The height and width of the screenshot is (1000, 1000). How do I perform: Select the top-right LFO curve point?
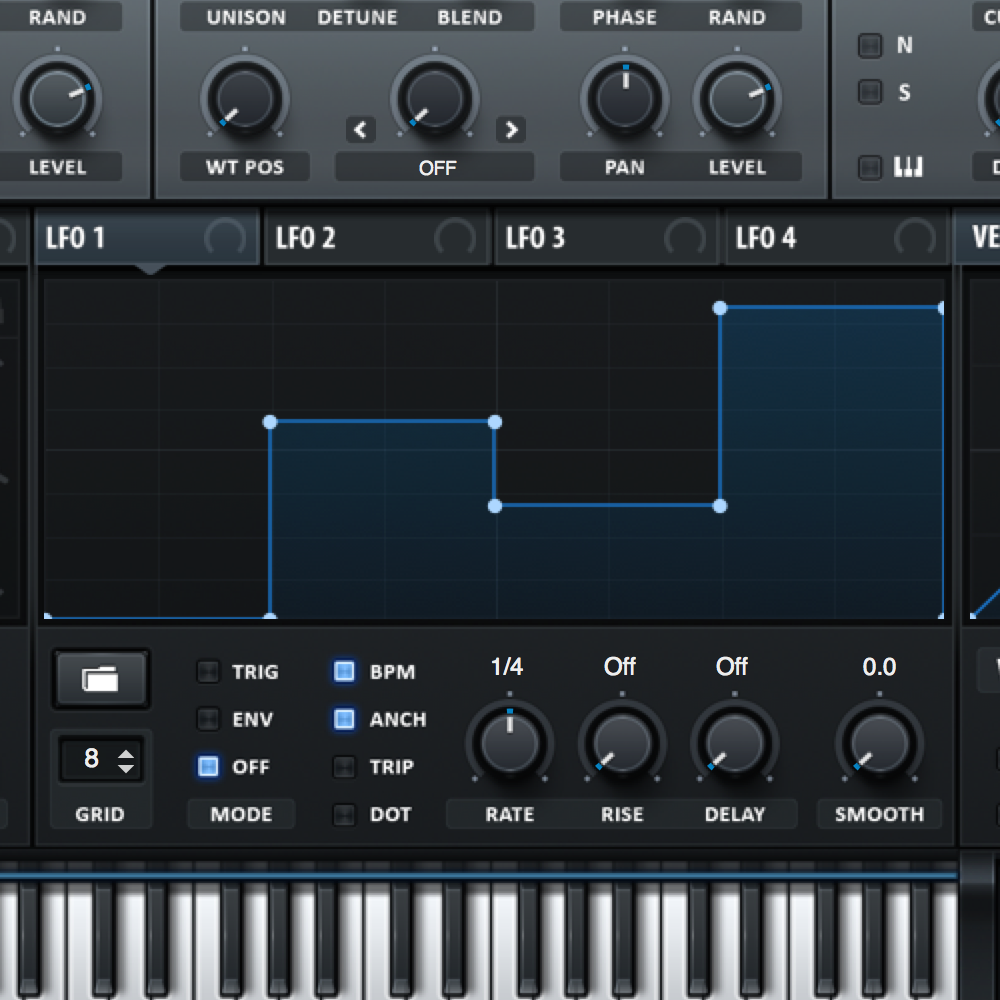941,309
